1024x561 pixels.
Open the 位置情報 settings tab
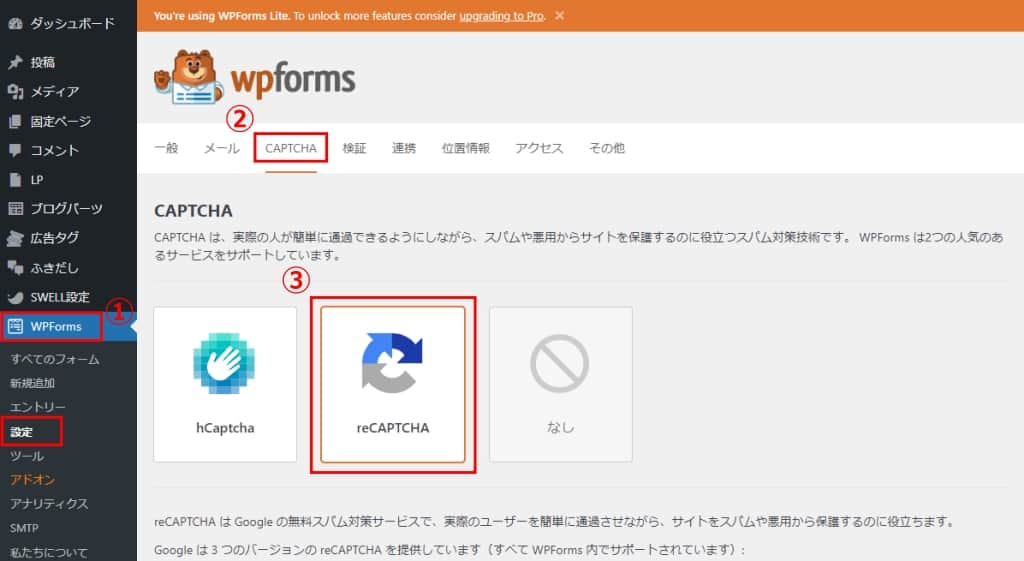coord(466,148)
